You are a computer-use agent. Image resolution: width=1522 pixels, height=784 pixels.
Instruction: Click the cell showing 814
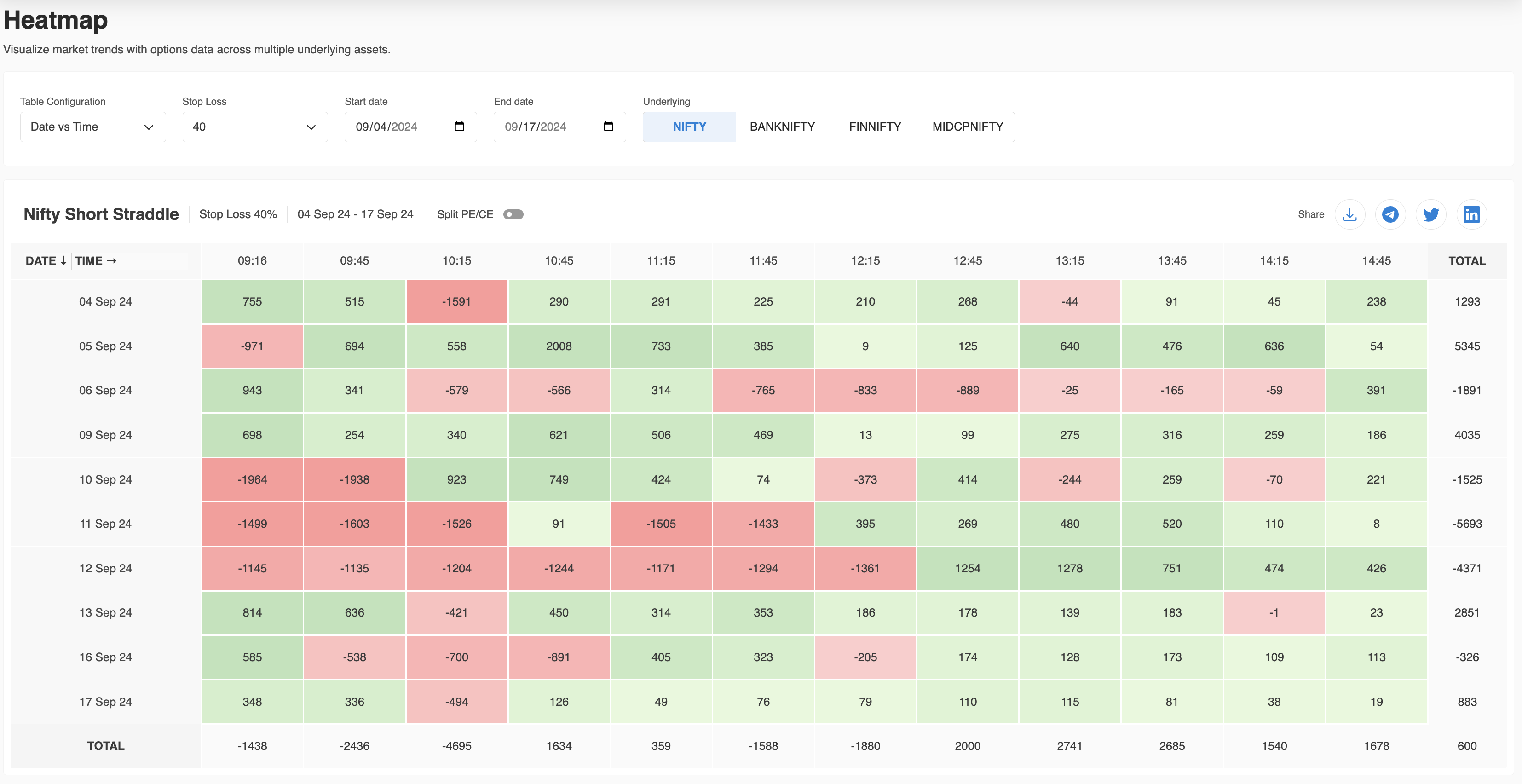pos(252,613)
